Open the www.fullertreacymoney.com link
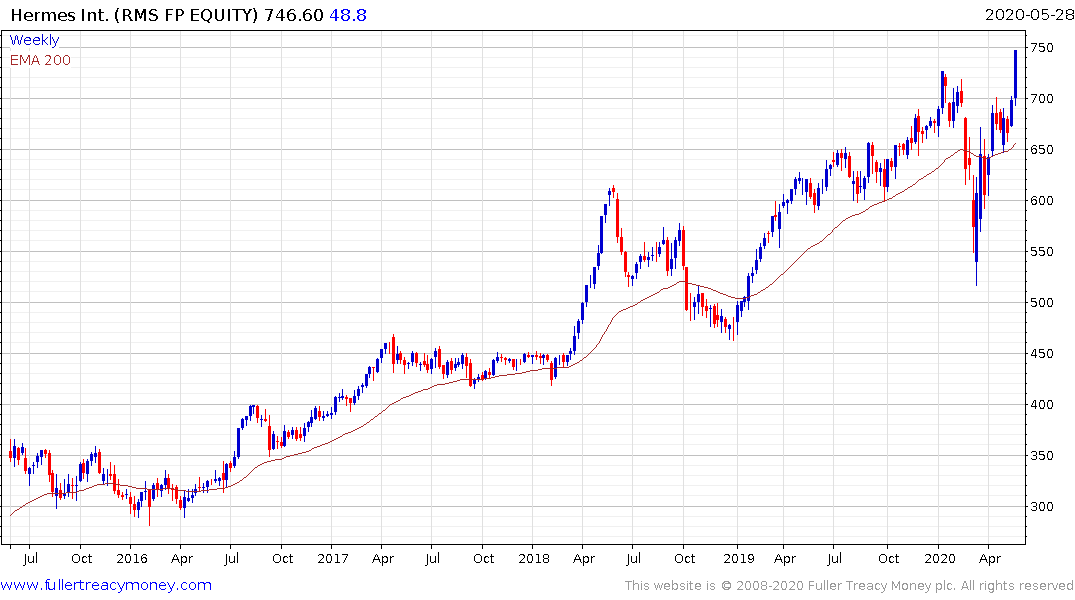 click(x=106, y=585)
